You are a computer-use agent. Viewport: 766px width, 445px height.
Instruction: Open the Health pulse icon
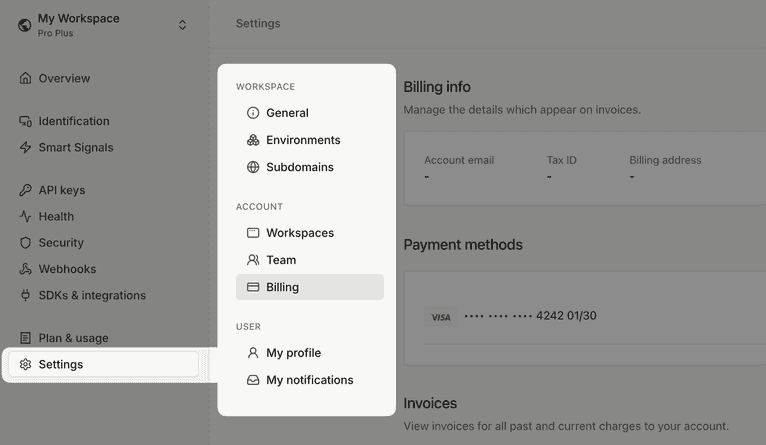tap(26, 216)
